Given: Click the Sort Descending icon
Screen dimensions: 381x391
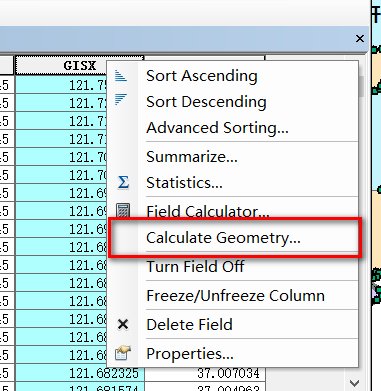Looking at the screenshot, I should [121, 100].
